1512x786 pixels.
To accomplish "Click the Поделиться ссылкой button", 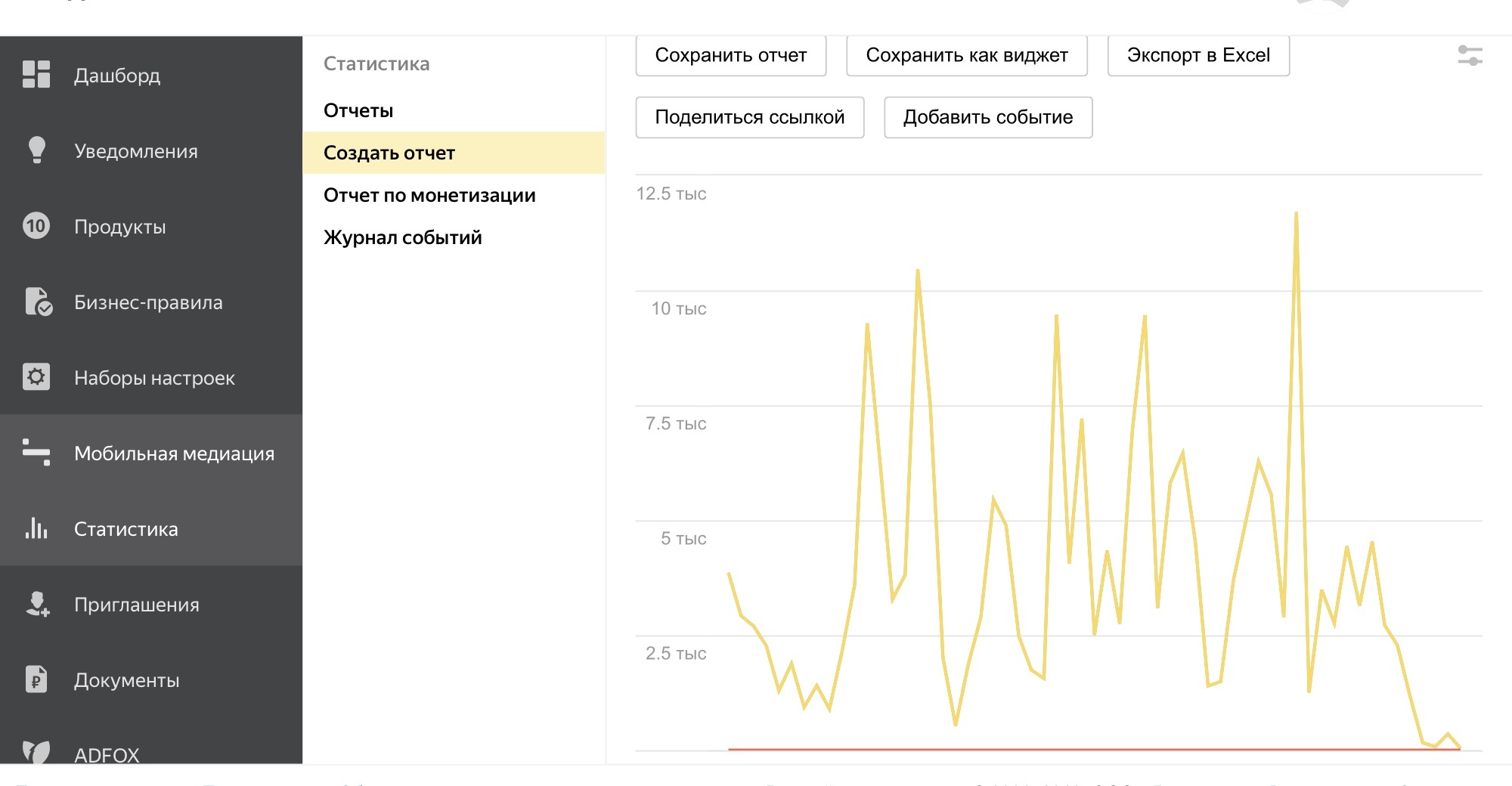I will 749,117.
